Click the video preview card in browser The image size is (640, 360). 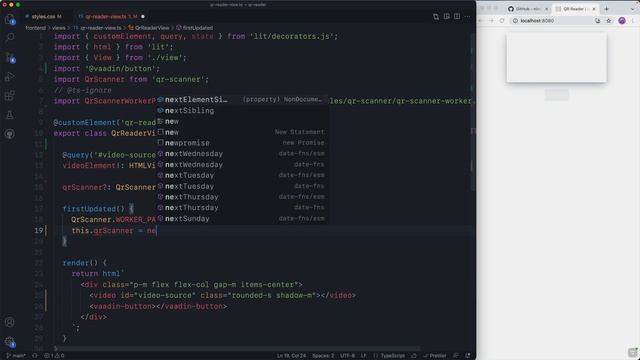556,57
